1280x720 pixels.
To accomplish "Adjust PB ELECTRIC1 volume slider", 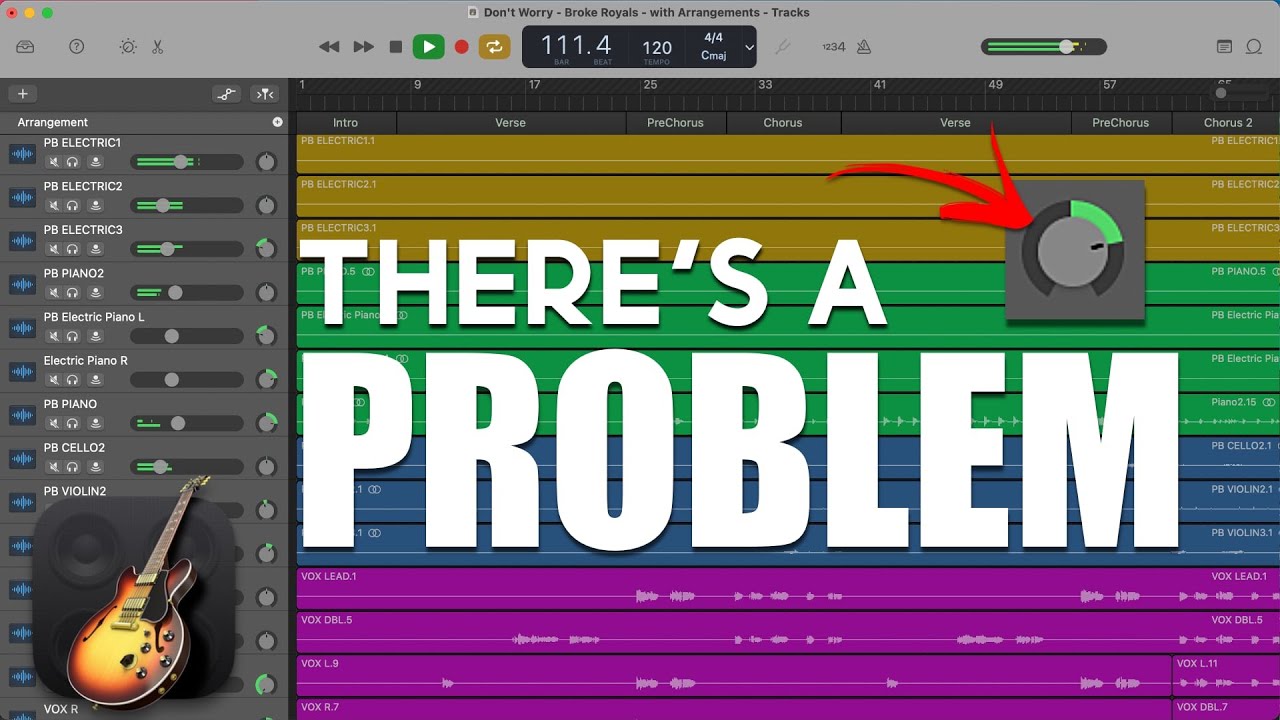I will [187, 162].
